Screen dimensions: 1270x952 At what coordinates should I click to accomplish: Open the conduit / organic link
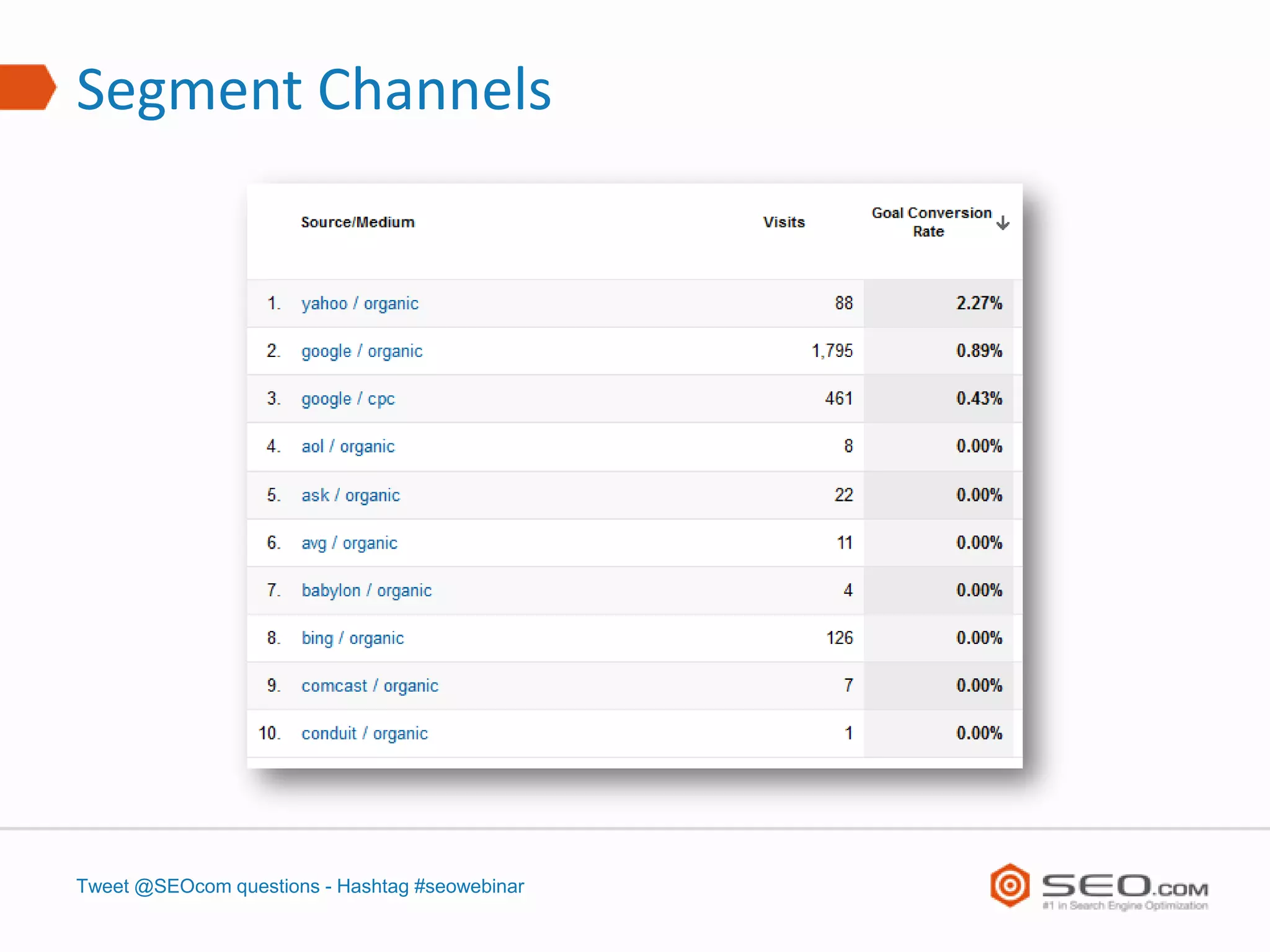(365, 734)
